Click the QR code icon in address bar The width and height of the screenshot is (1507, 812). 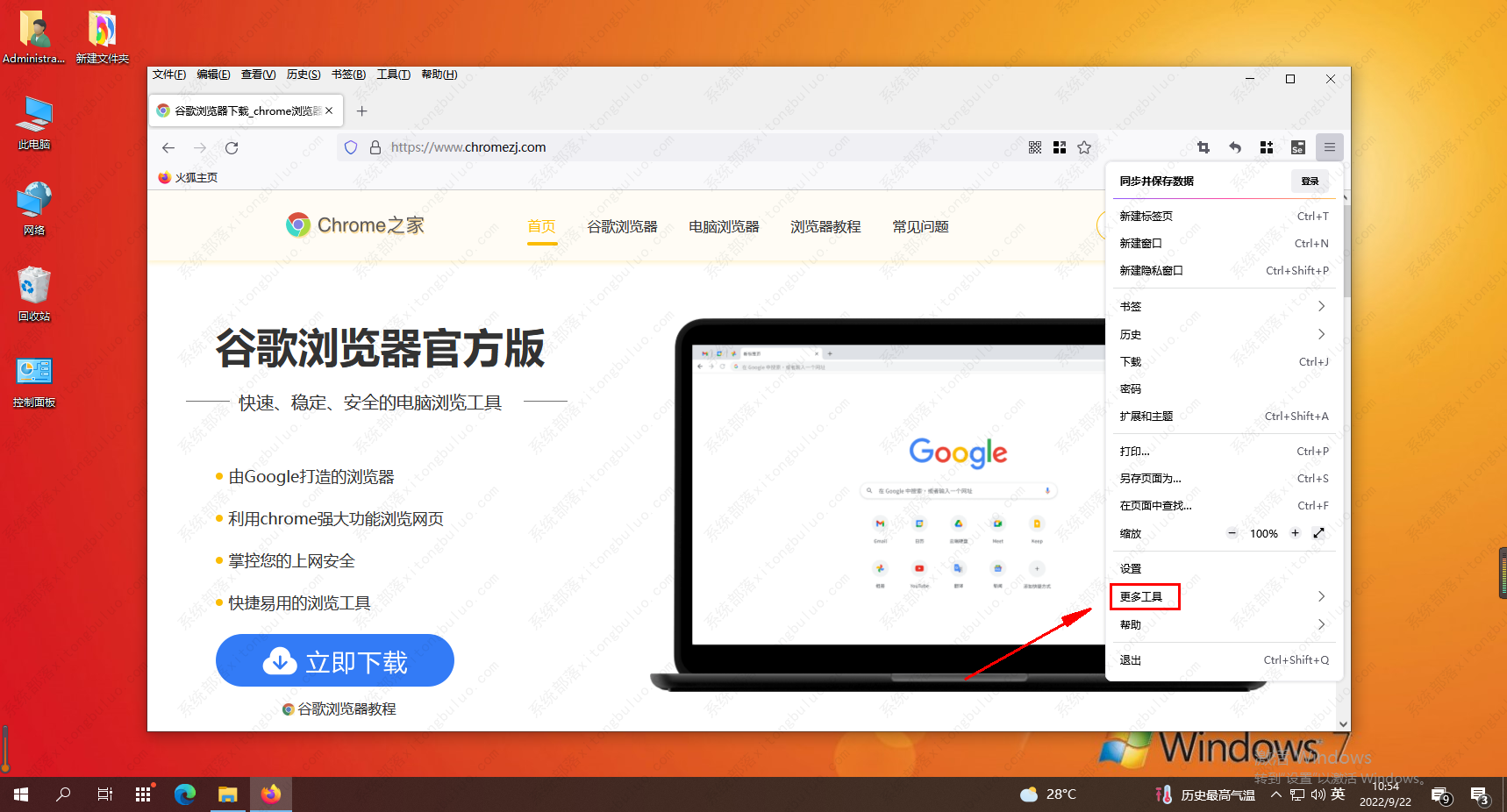click(x=1035, y=147)
